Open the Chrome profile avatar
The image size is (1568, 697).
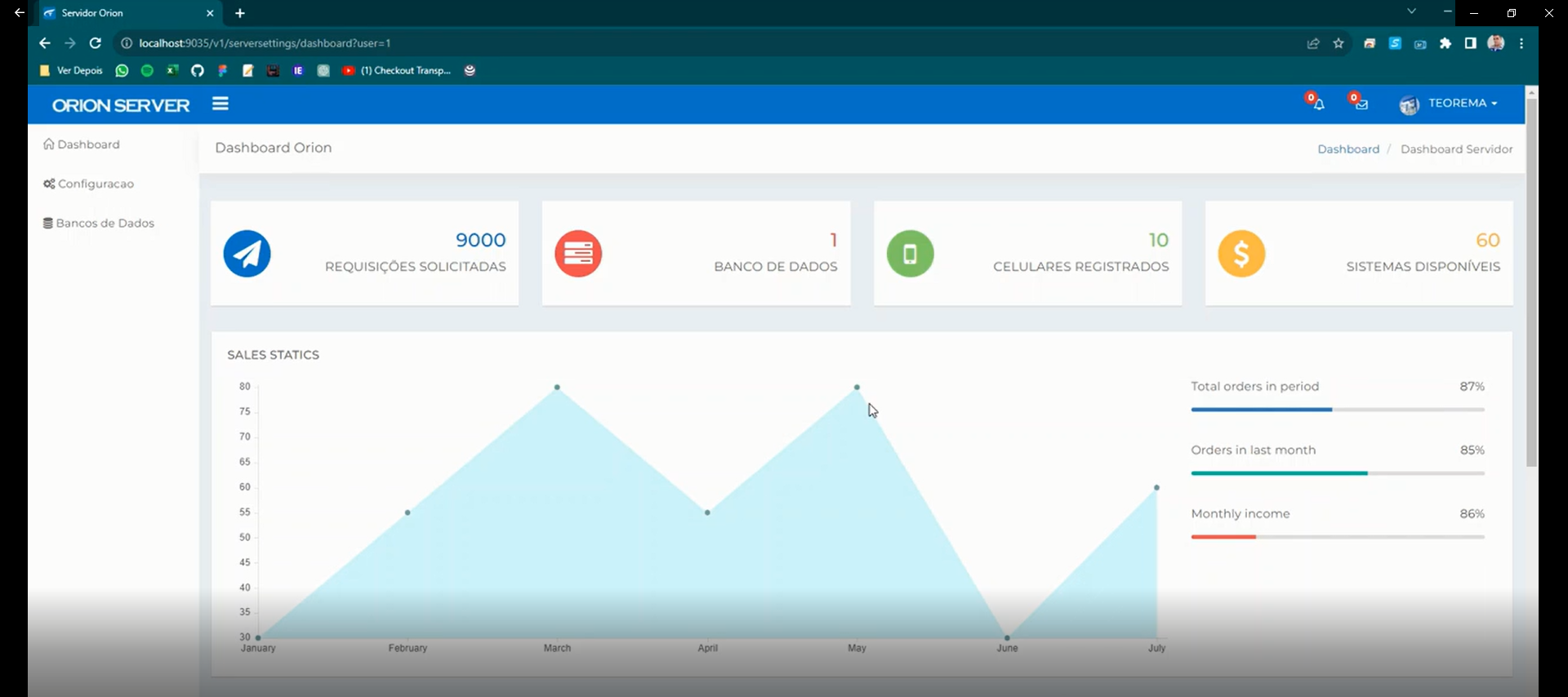pos(1496,43)
